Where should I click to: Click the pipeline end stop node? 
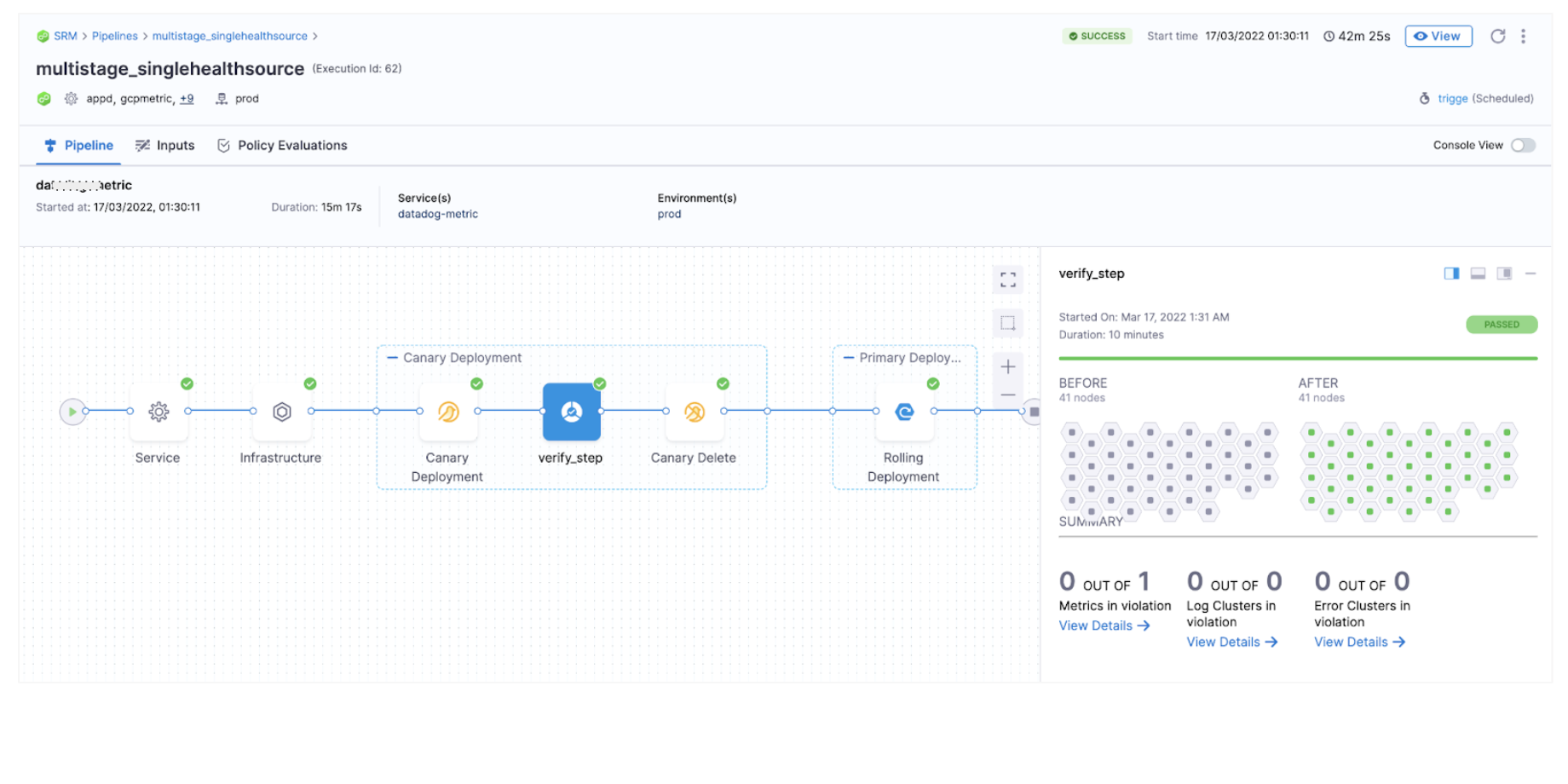click(x=1032, y=412)
